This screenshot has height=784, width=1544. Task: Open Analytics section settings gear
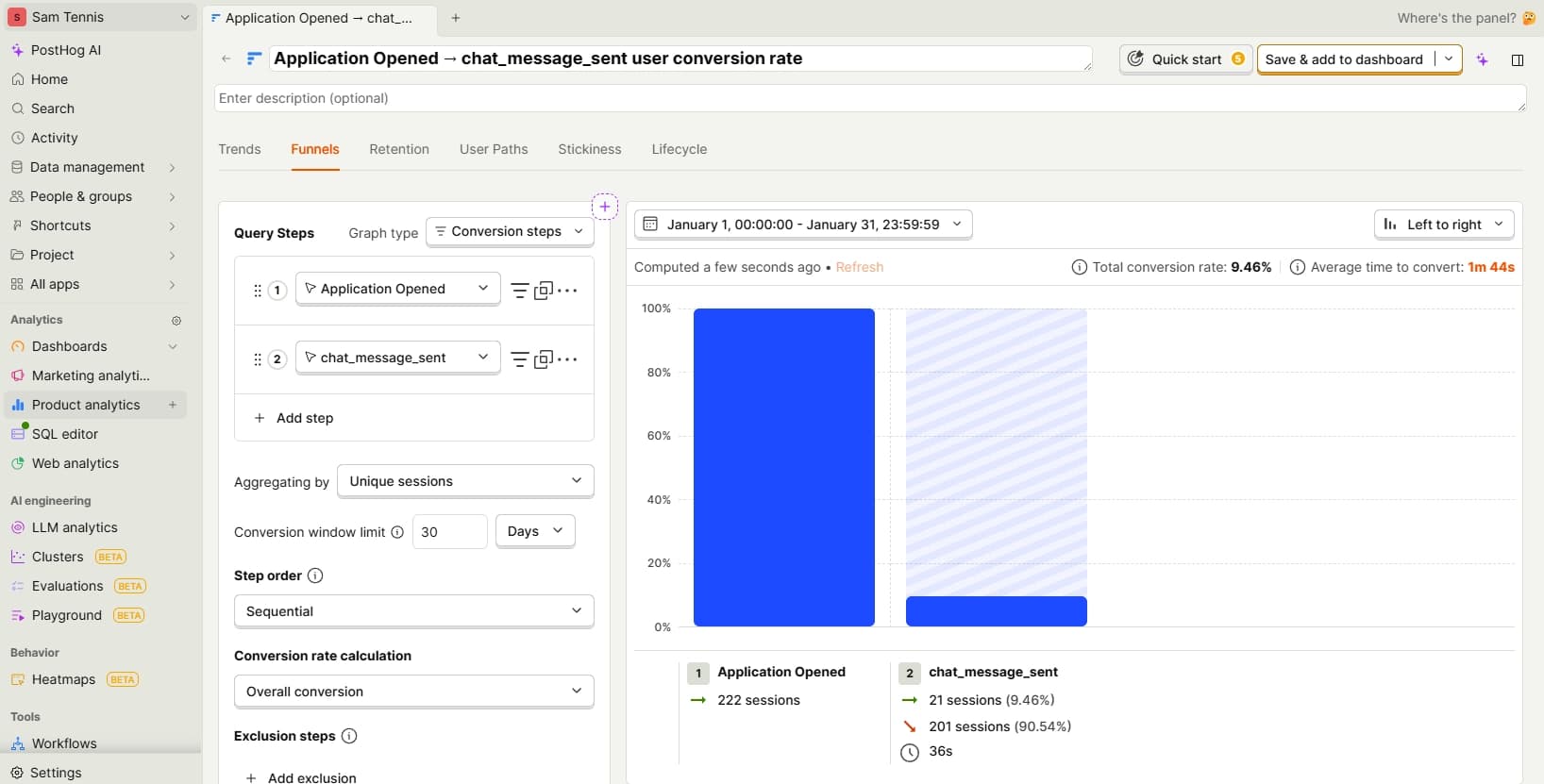tap(176, 321)
